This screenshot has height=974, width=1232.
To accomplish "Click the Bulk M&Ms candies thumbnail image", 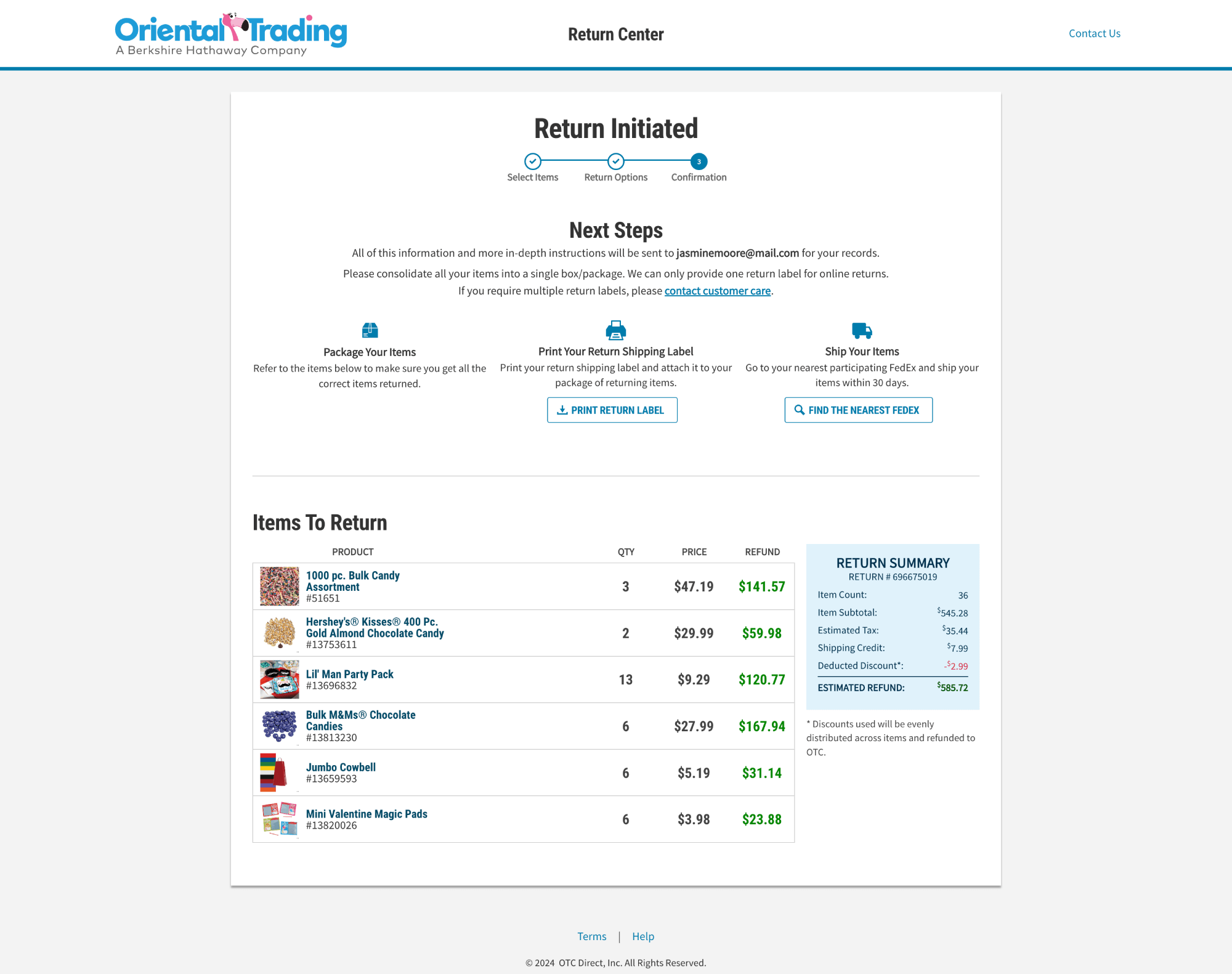I will 279,726.
